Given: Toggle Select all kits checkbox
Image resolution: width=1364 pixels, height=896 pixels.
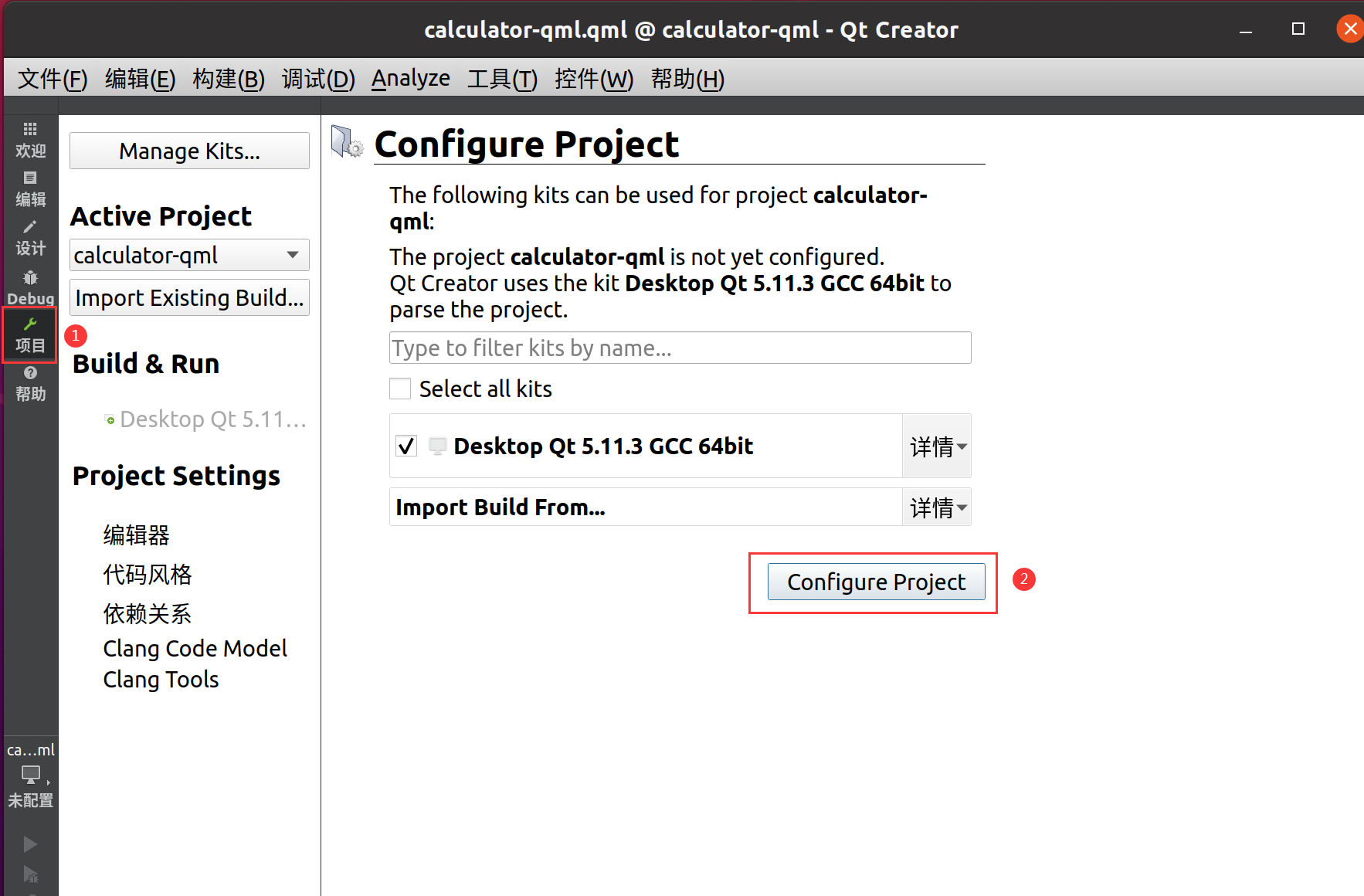Looking at the screenshot, I should coord(400,389).
